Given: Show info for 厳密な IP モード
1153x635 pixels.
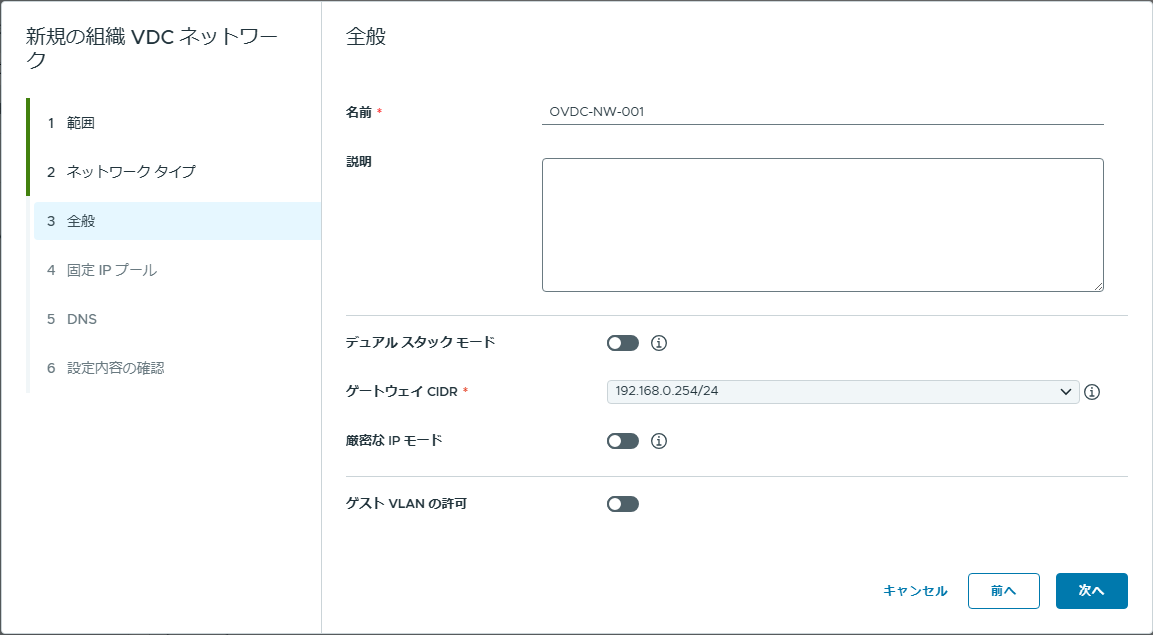Looking at the screenshot, I should pos(659,441).
